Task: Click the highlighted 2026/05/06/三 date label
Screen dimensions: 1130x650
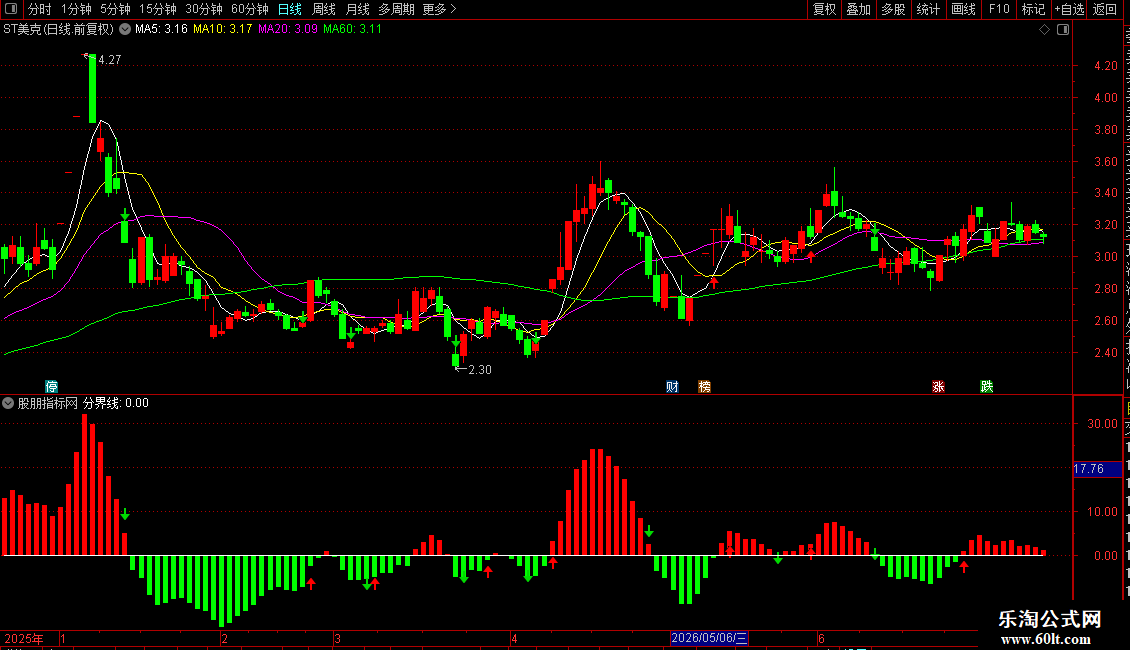Action: pos(710,638)
